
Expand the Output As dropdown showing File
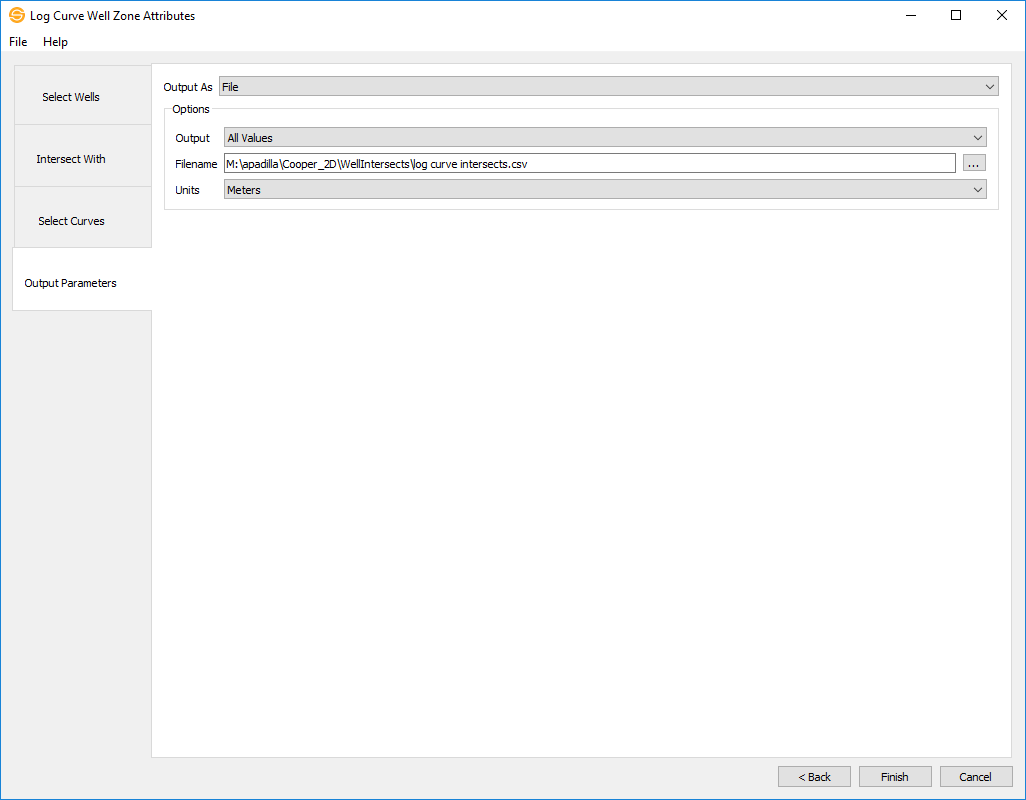click(x=608, y=87)
